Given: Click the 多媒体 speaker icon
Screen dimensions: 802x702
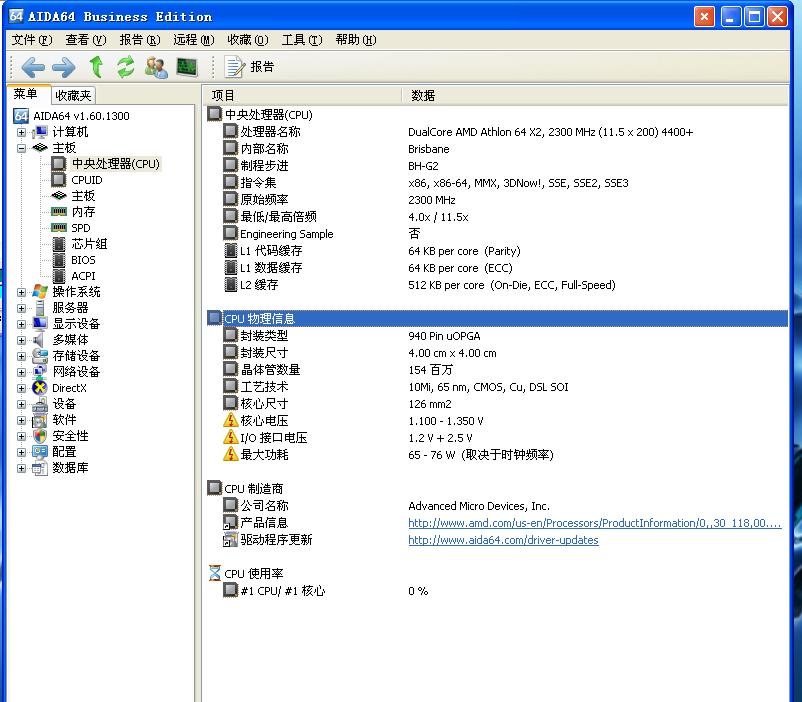Looking at the screenshot, I should tap(40, 340).
